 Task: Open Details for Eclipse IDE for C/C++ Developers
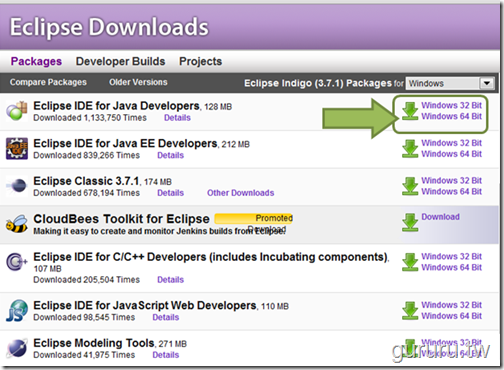(170, 279)
